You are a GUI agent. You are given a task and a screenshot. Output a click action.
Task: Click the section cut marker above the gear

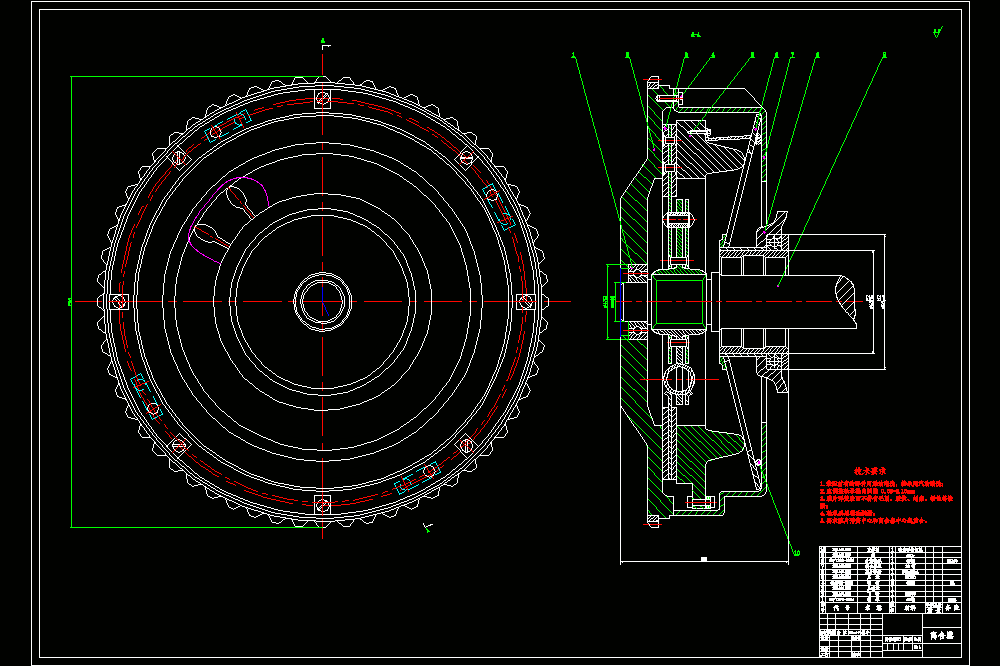point(325,44)
